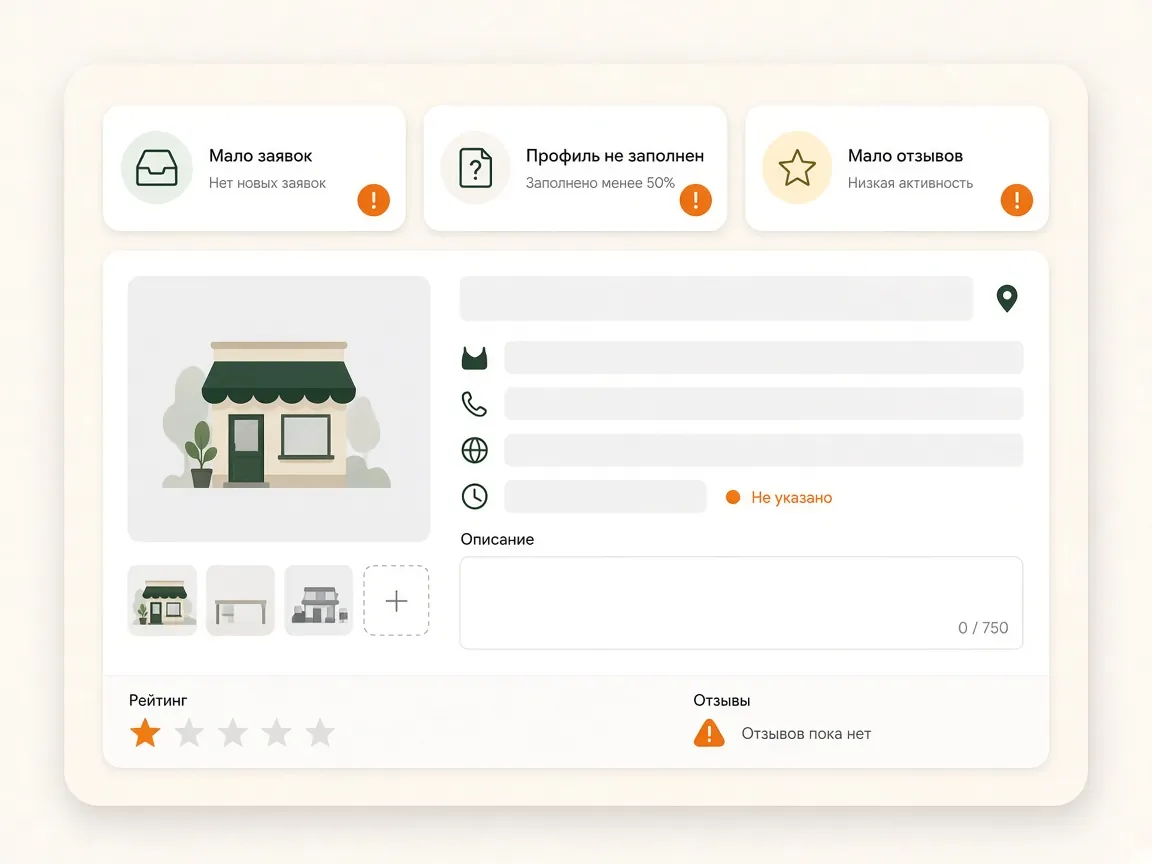
Task: Open the Мало отзывов card
Action: [897, 168]
